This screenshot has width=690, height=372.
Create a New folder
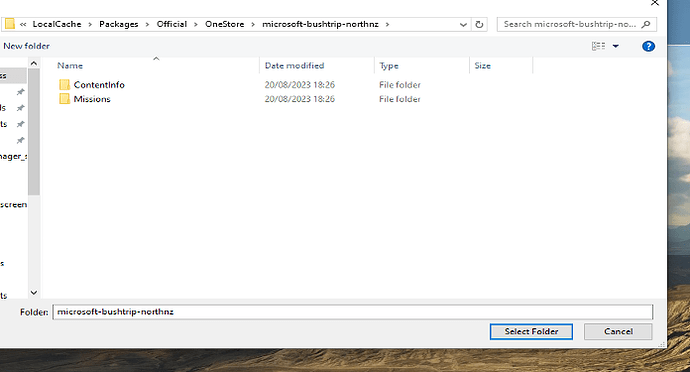[26, 46]
